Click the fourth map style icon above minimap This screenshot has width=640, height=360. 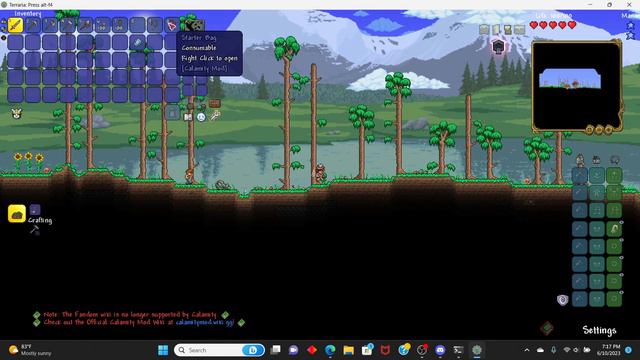point(519,29)
